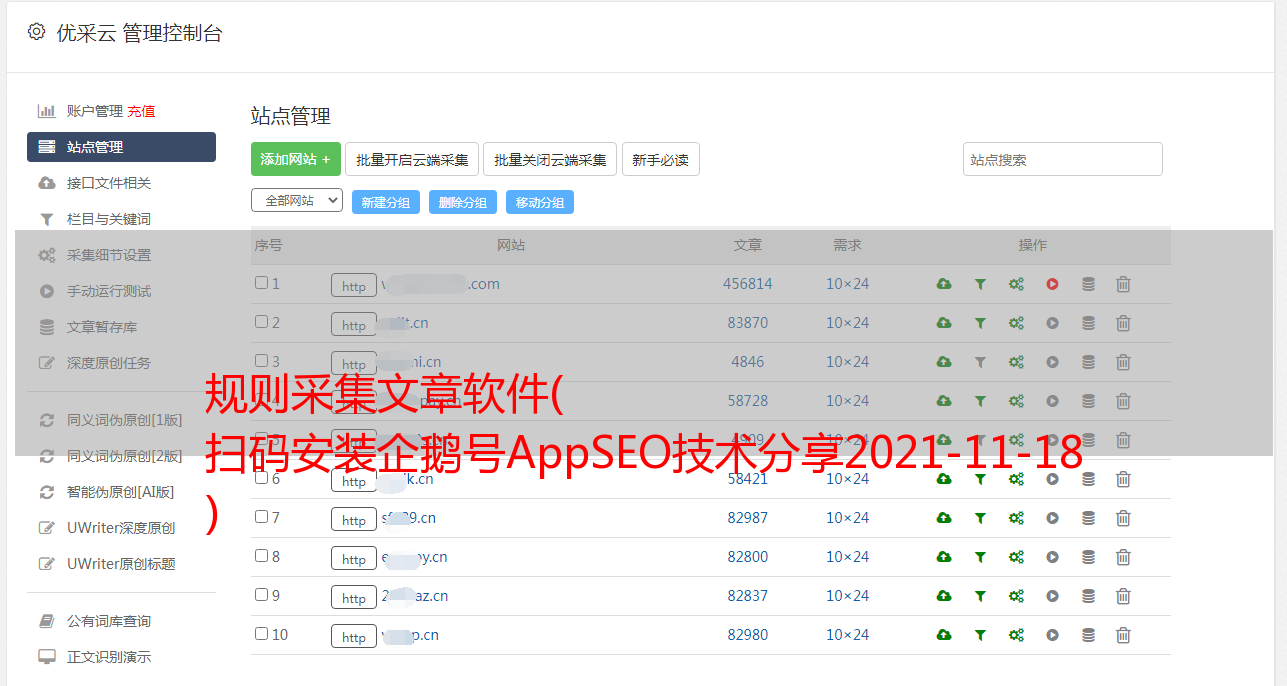The width and height of the screenshot is (1287, 686).
Task: Click the http protocol selector in row 8
Action: 354,559
